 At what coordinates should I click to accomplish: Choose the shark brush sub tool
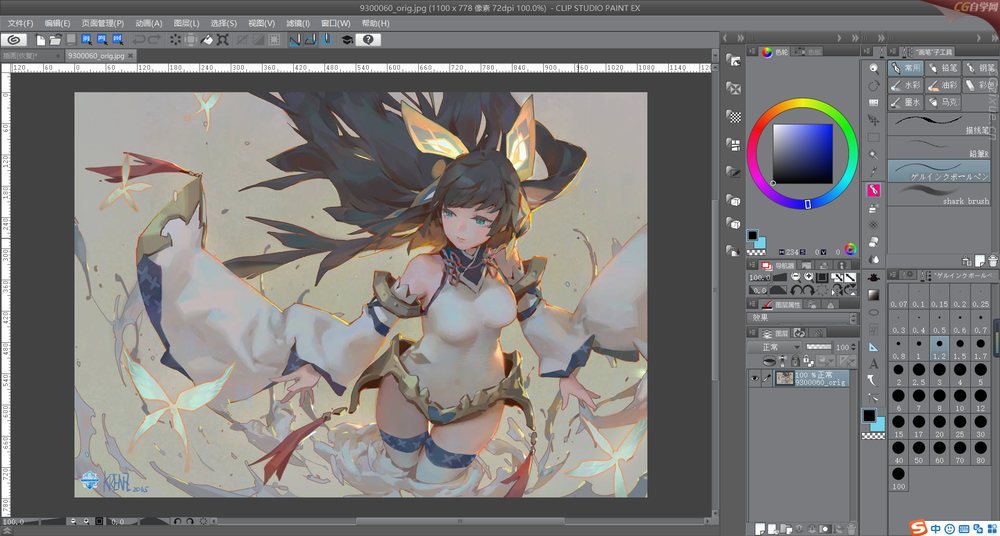tap(939, 194)
